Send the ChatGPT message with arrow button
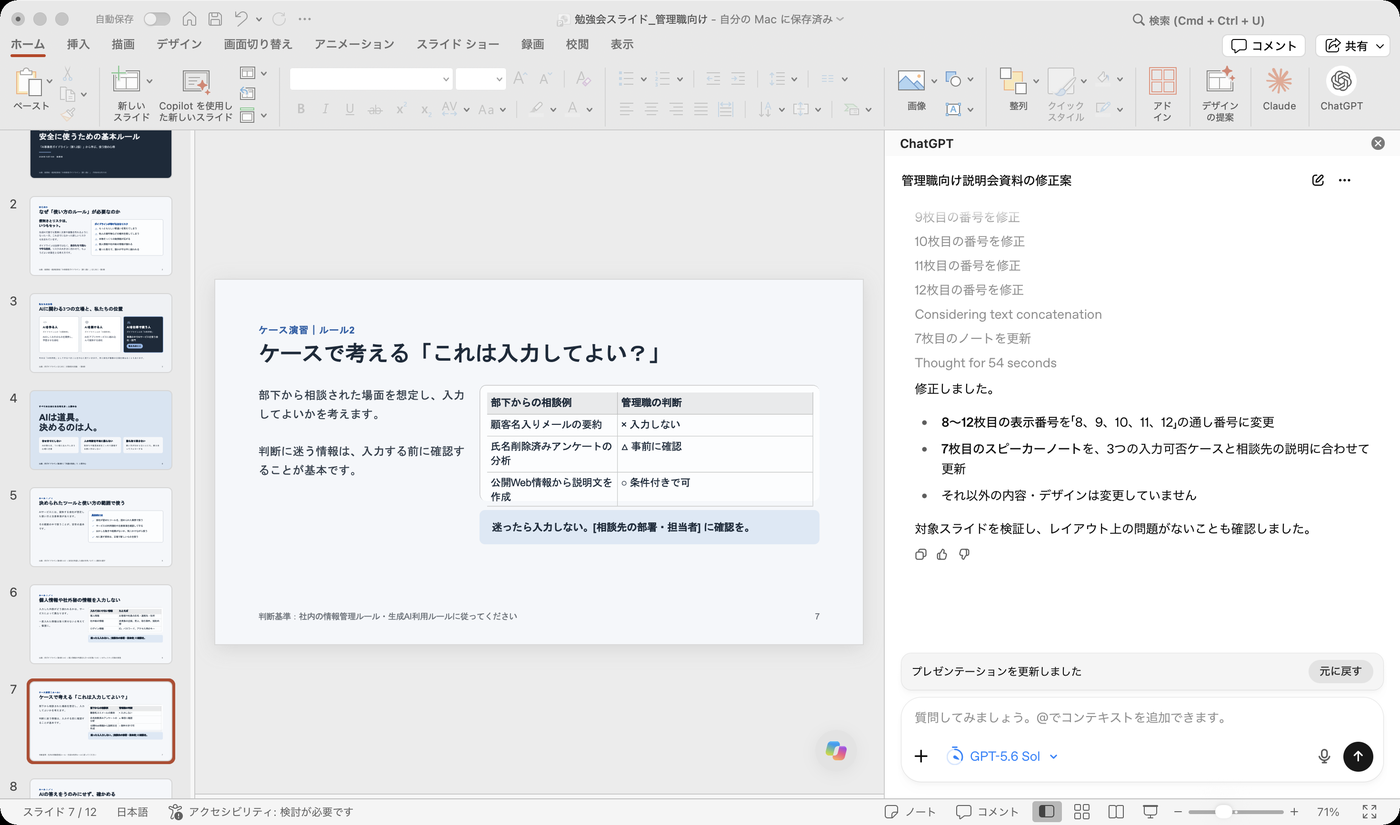 [1357, 756]
